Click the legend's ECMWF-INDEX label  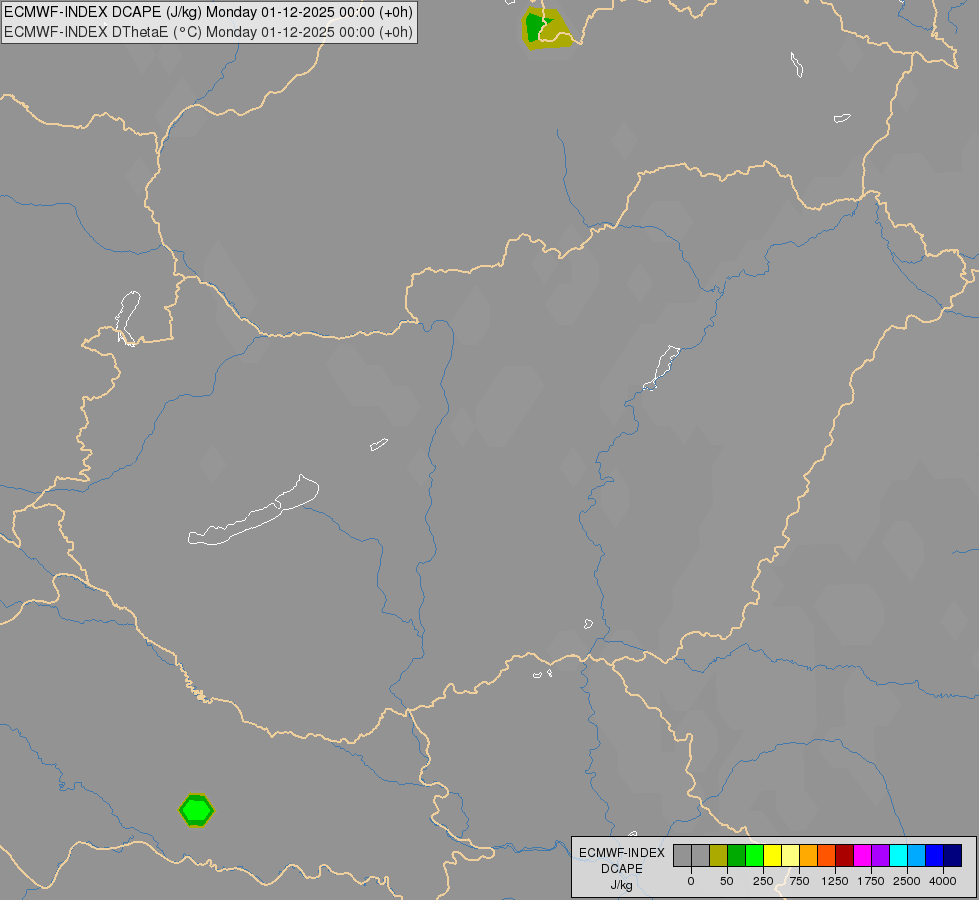click(x=622, y=853)
